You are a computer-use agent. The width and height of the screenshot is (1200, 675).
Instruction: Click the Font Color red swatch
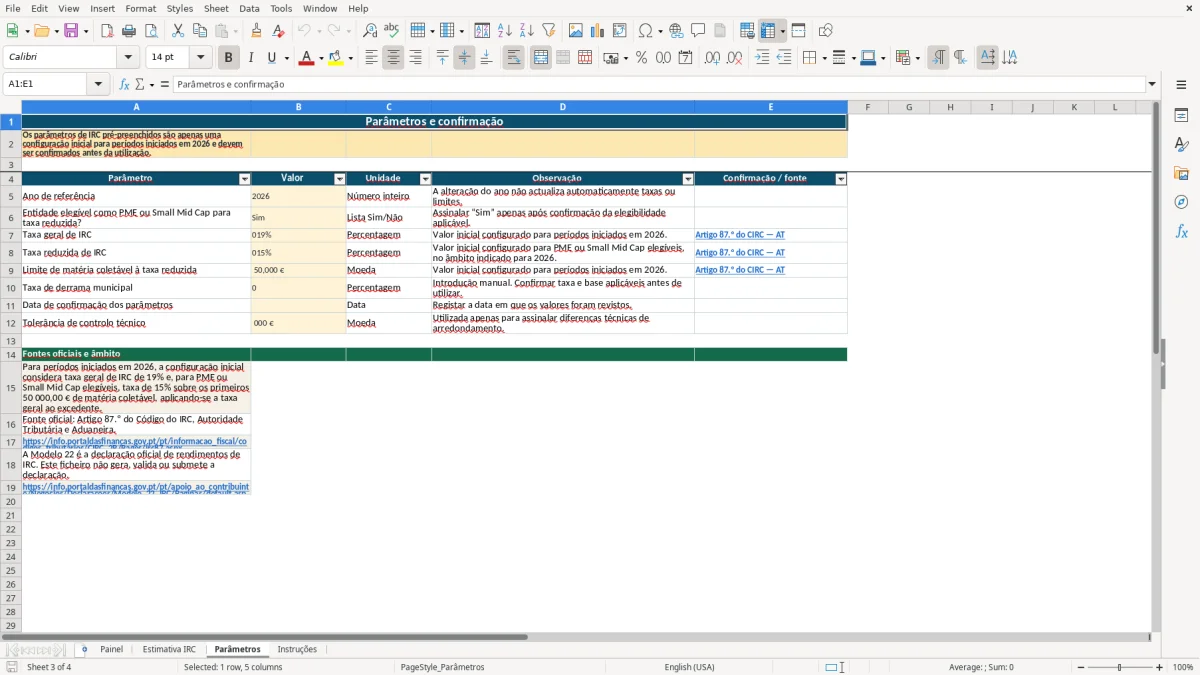[306, 58]
